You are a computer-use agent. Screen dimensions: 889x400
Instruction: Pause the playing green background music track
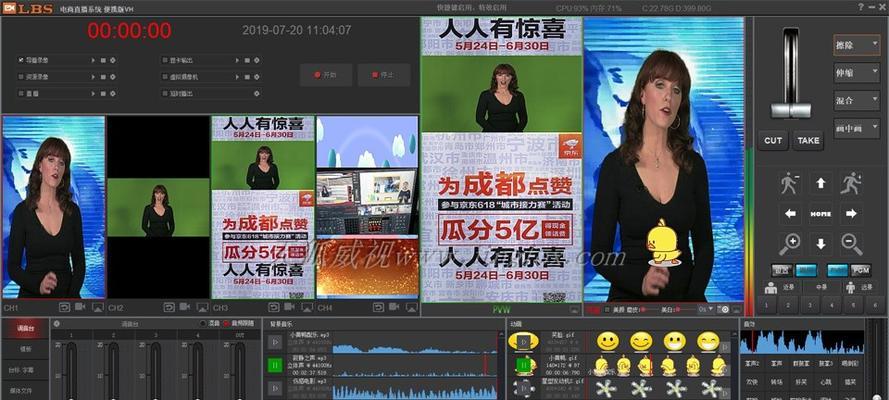pos(274,365)
